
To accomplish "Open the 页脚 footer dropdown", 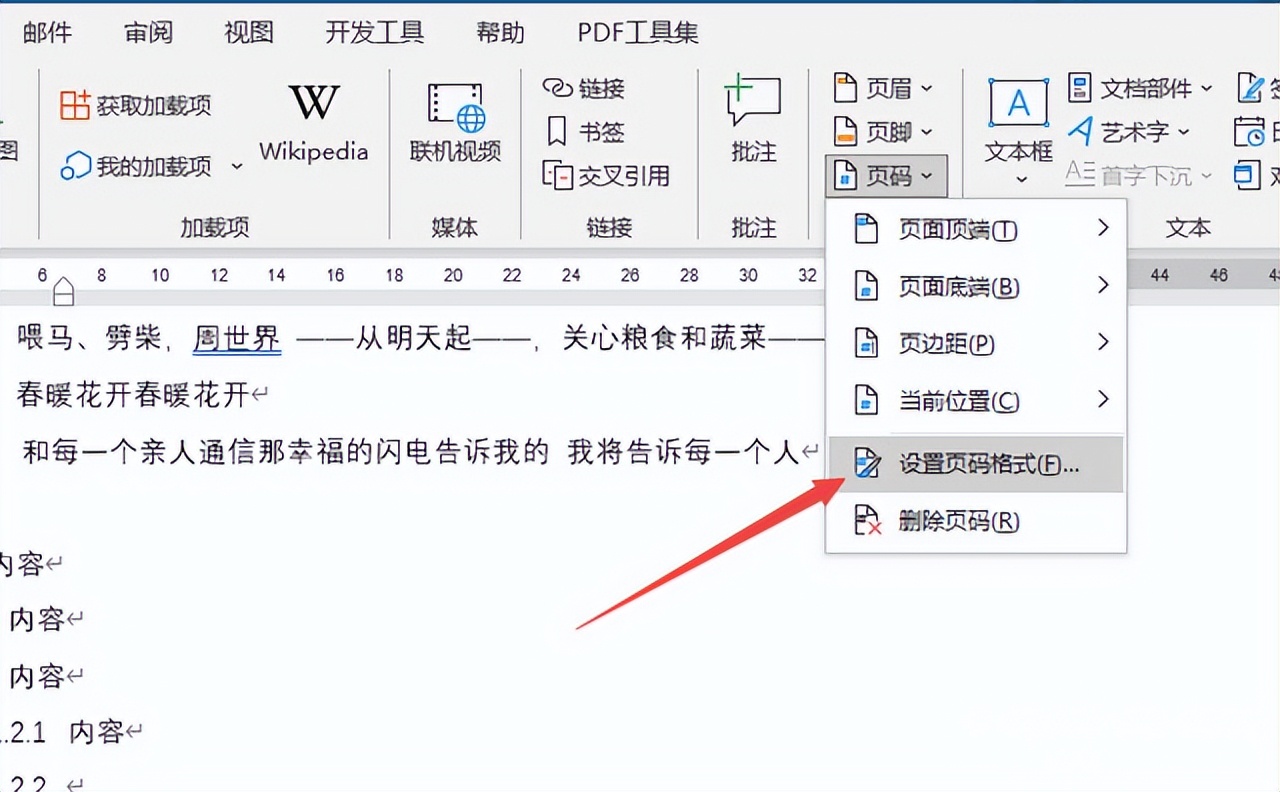I will point(884,131).
